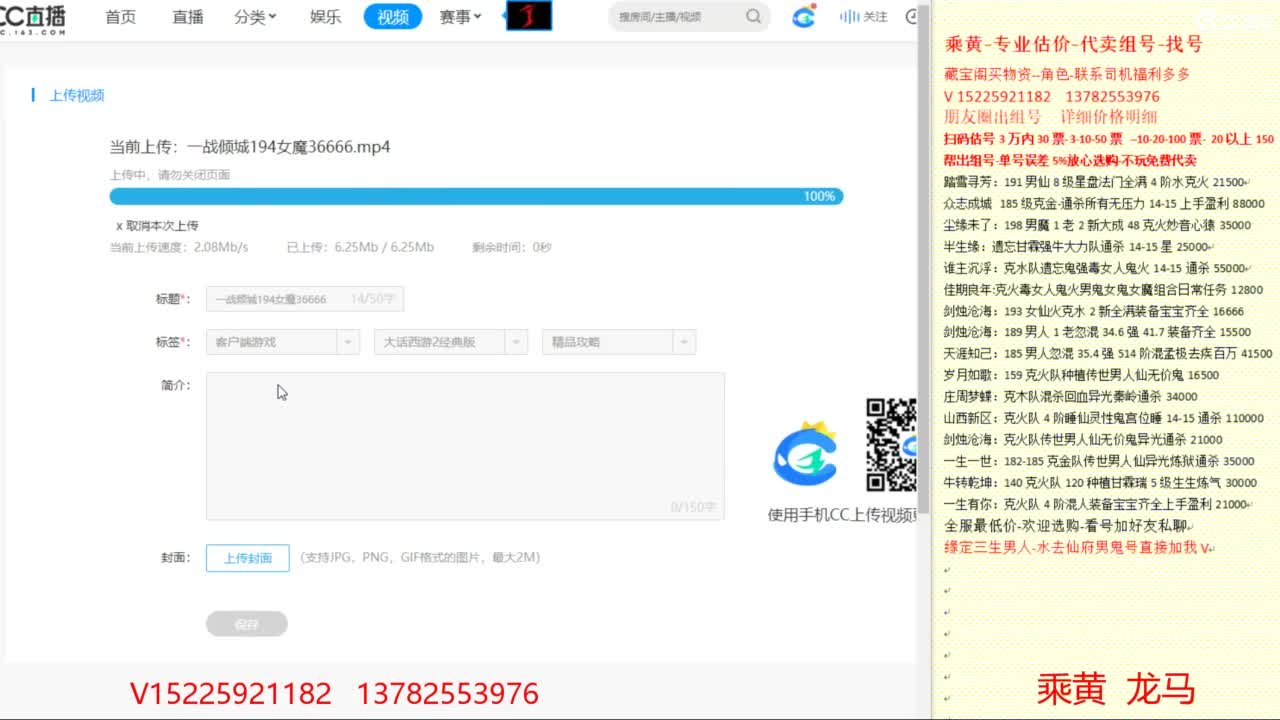This screenshot has height=720, width=1280.
Task: Click the listing 一生一世 35000
Action: click(x=1099, y=461)
